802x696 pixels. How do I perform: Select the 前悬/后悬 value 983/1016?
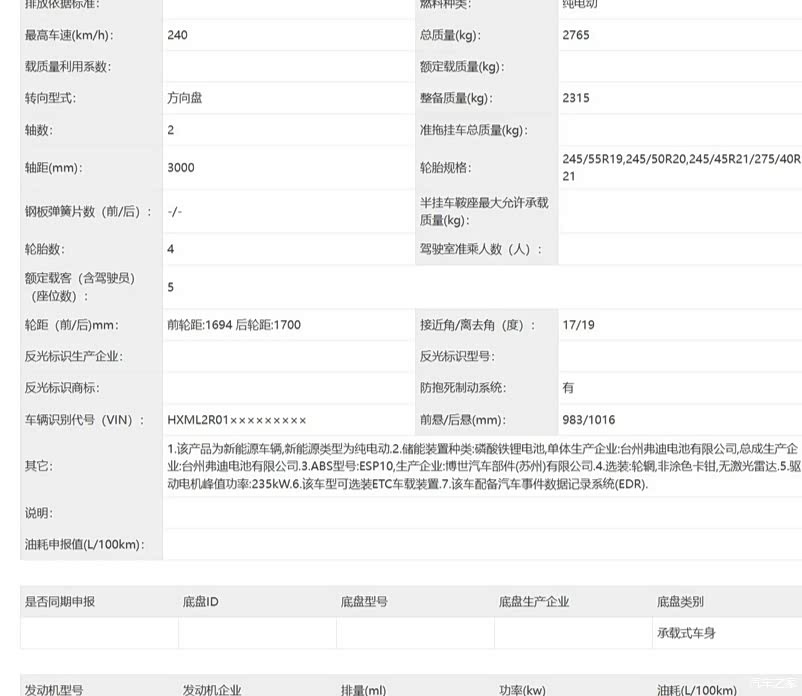coord(589,420)
